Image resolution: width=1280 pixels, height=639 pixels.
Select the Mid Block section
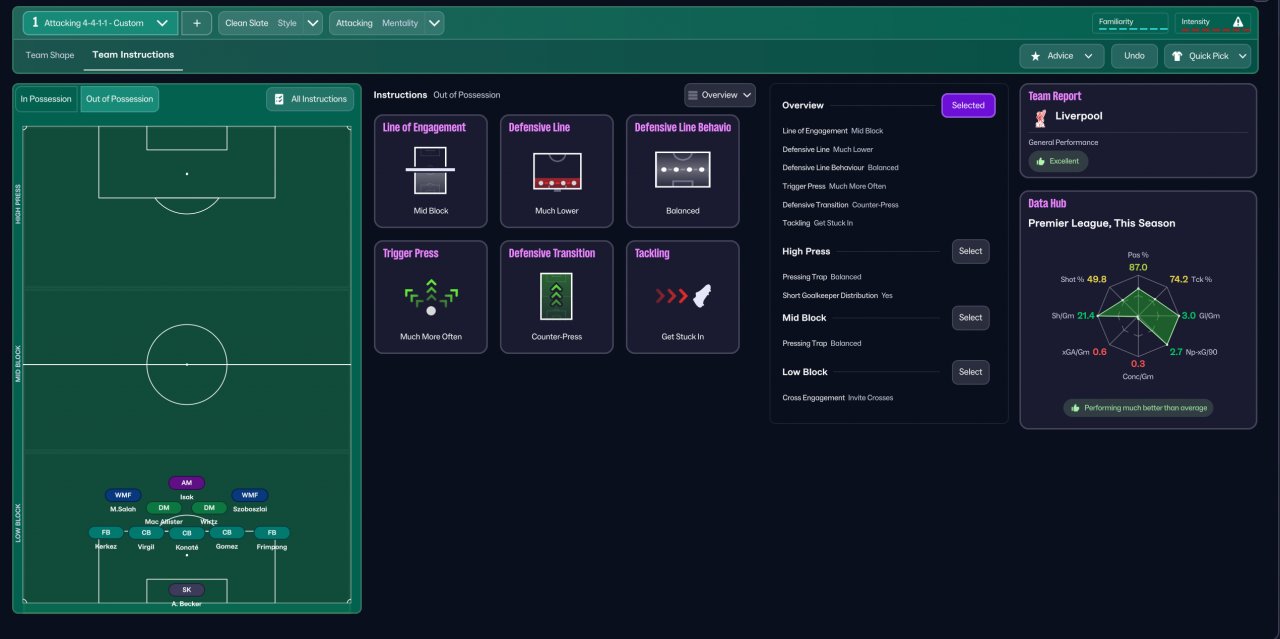[x=970, y=317]
